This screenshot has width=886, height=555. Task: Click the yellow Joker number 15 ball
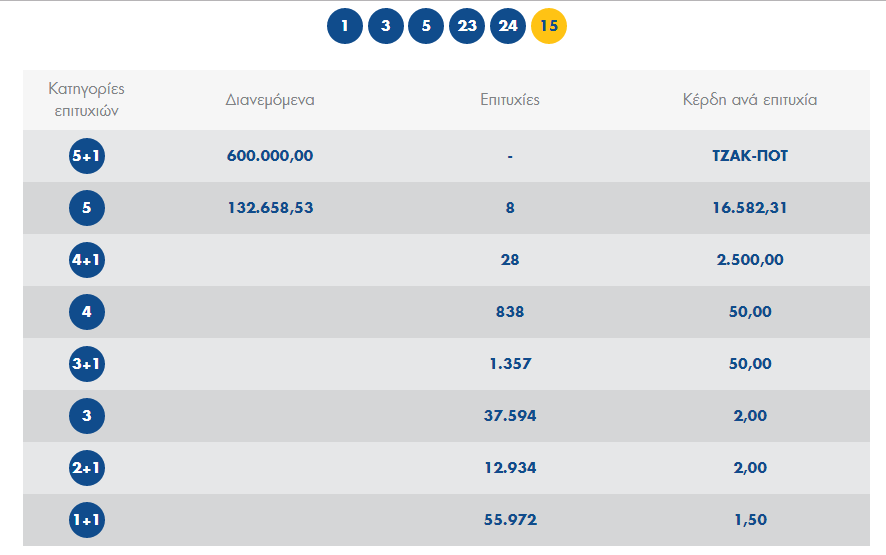(x=549, y=26)
